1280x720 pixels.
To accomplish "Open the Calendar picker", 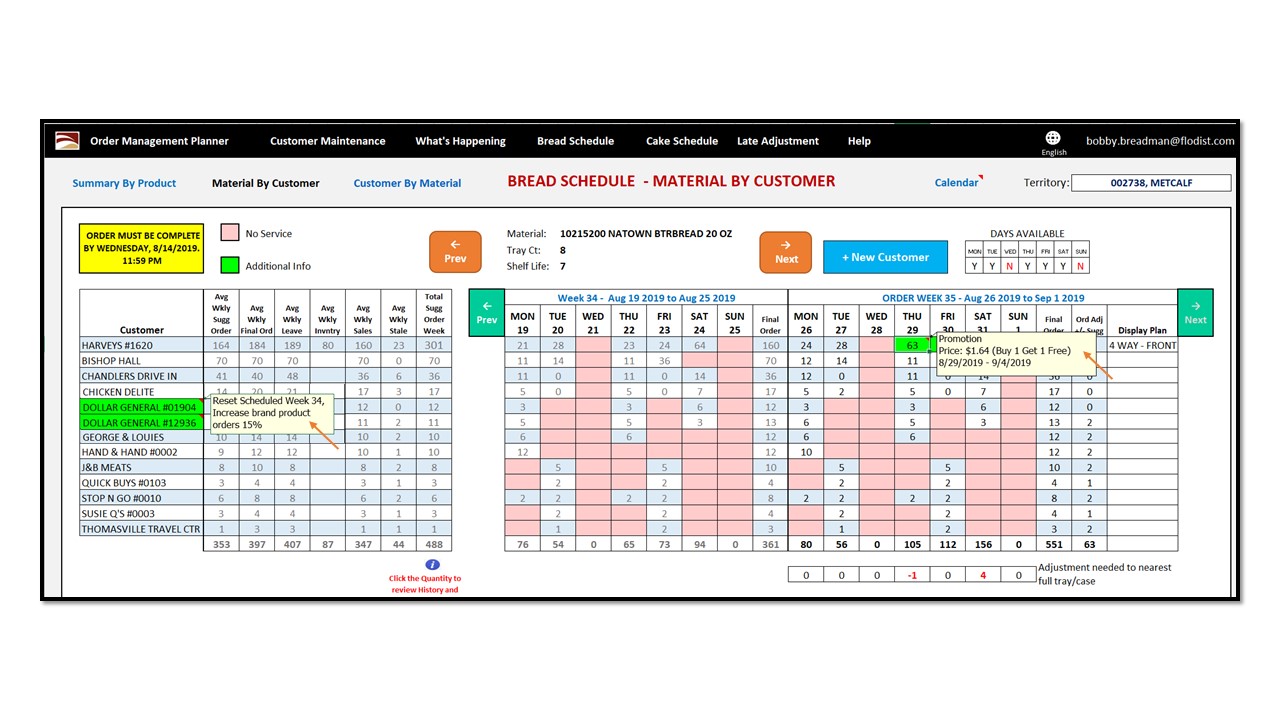I will 956,183.
